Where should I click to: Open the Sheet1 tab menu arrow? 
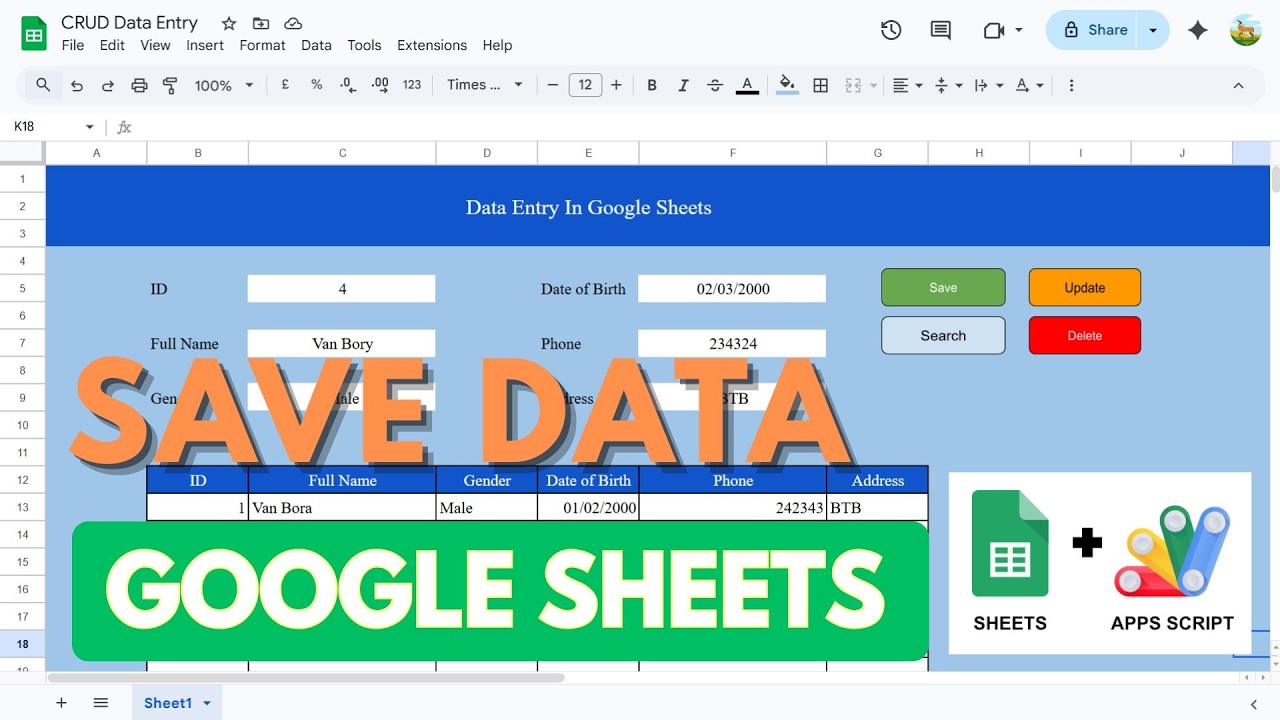tap(207, 703)
